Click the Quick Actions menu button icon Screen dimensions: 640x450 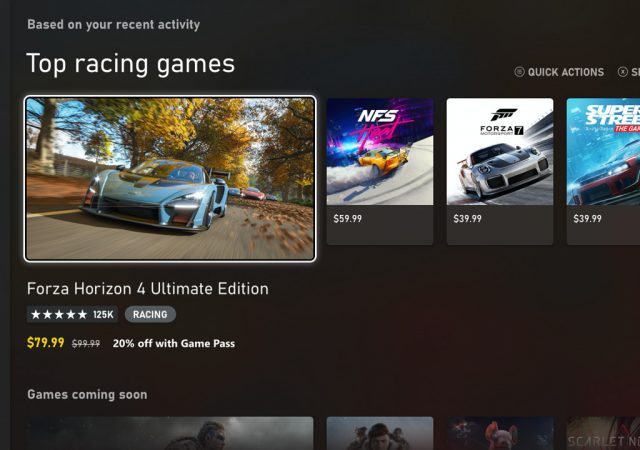coord(519,72)
